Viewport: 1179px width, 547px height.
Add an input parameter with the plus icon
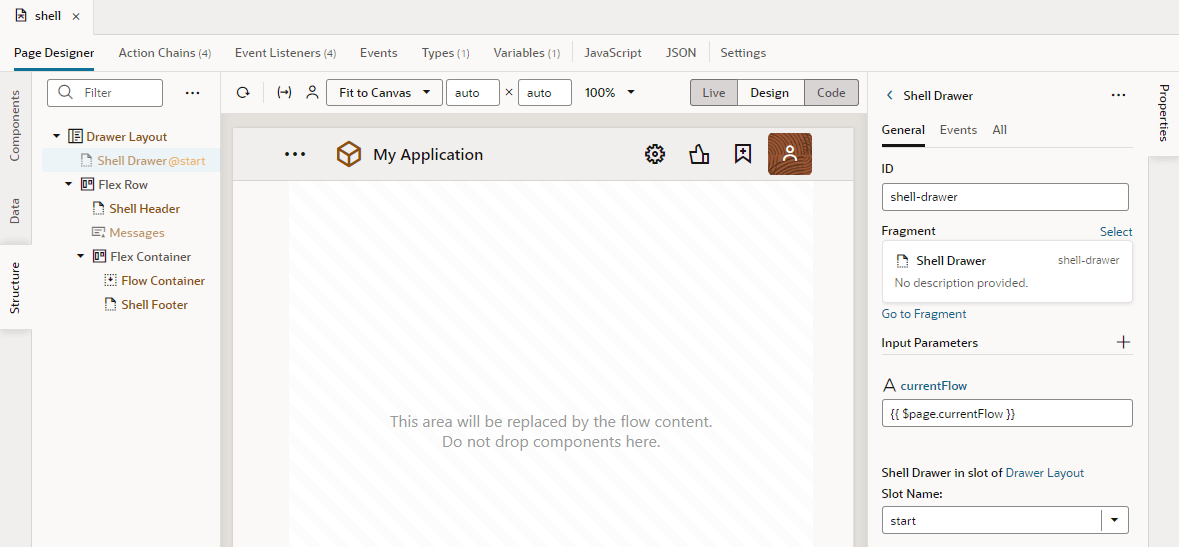[x=1123, y=342]
